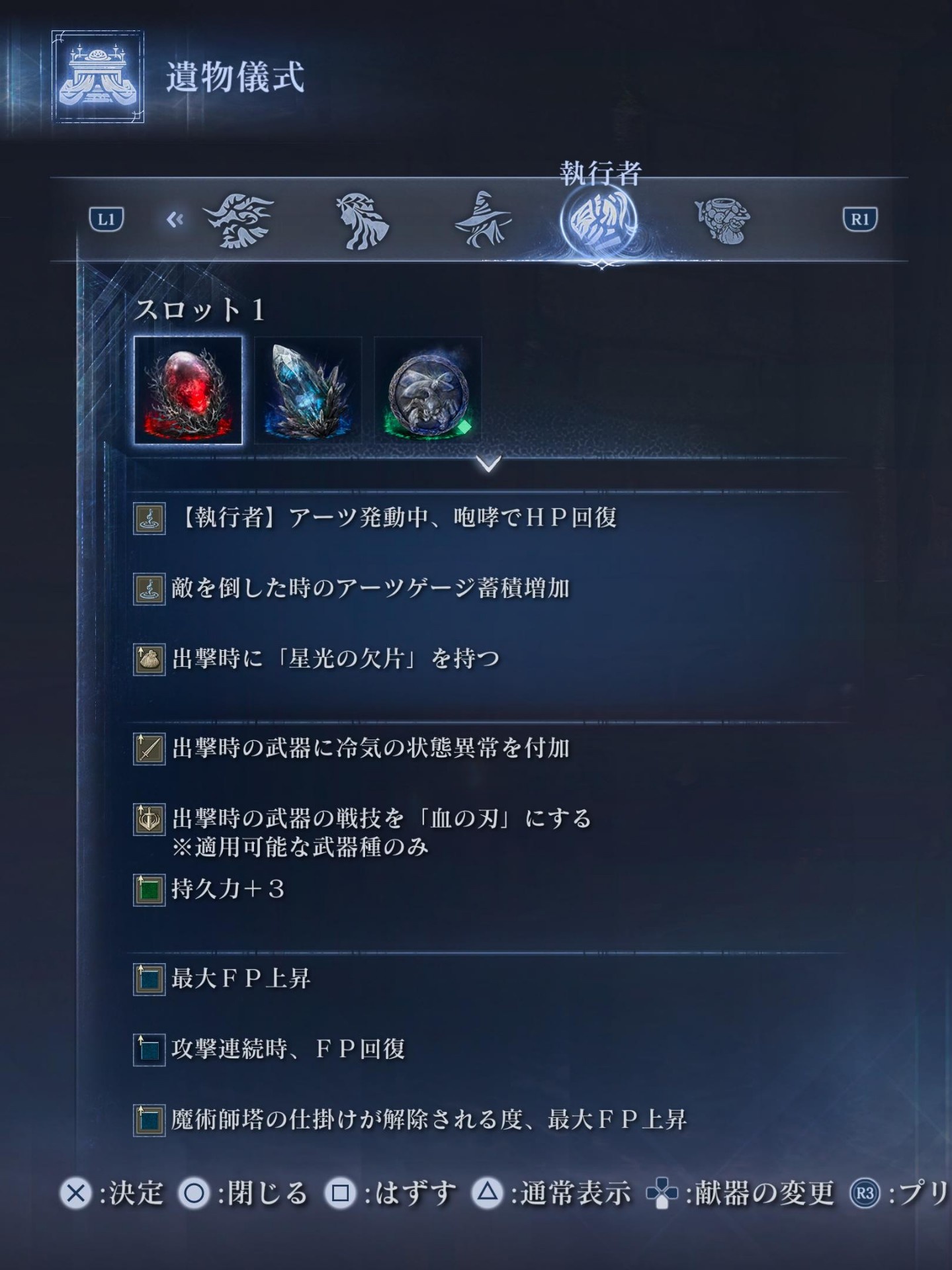Click the 血の刃 weapon skill icon
This screenshot has height=1270, width=952.
150,820
